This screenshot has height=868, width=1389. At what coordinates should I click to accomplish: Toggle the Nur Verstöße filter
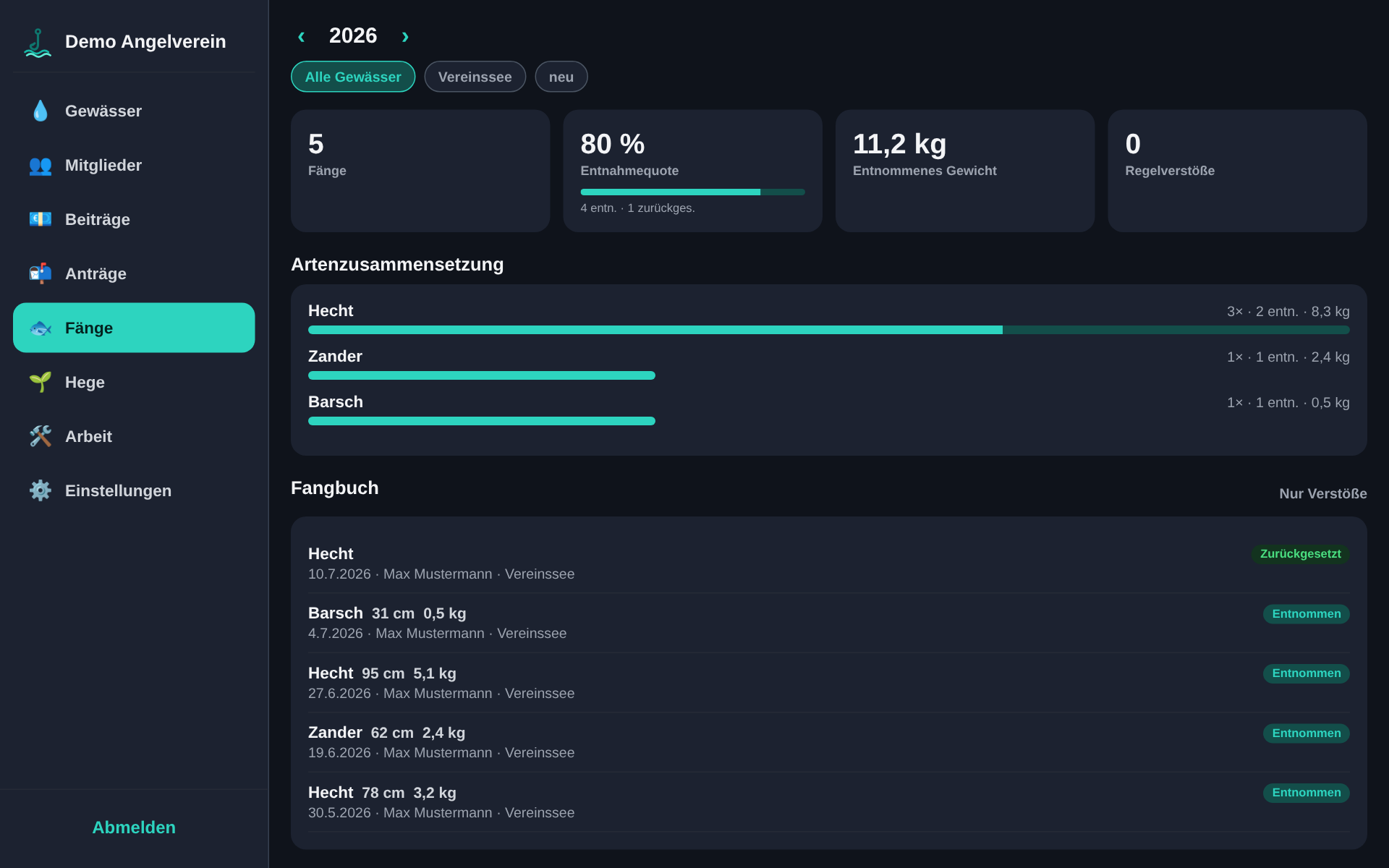(x=1322, y=493)
